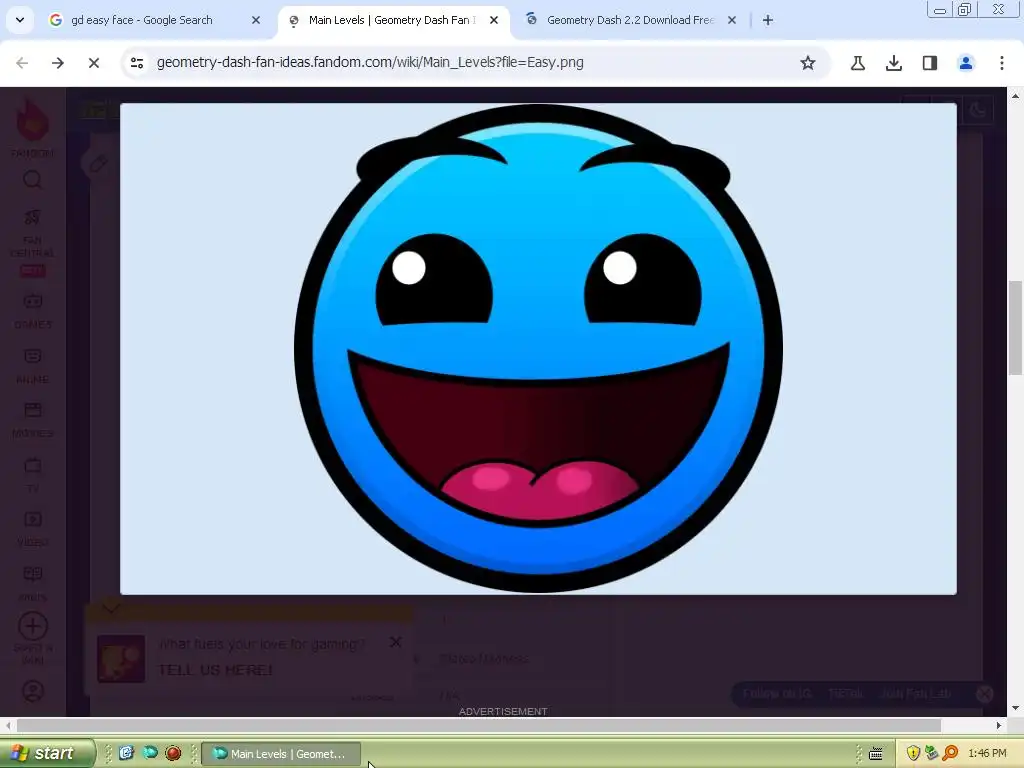Click the scroll right arrow
Viewport: 1024px width, 768px height.
point(999,725)
